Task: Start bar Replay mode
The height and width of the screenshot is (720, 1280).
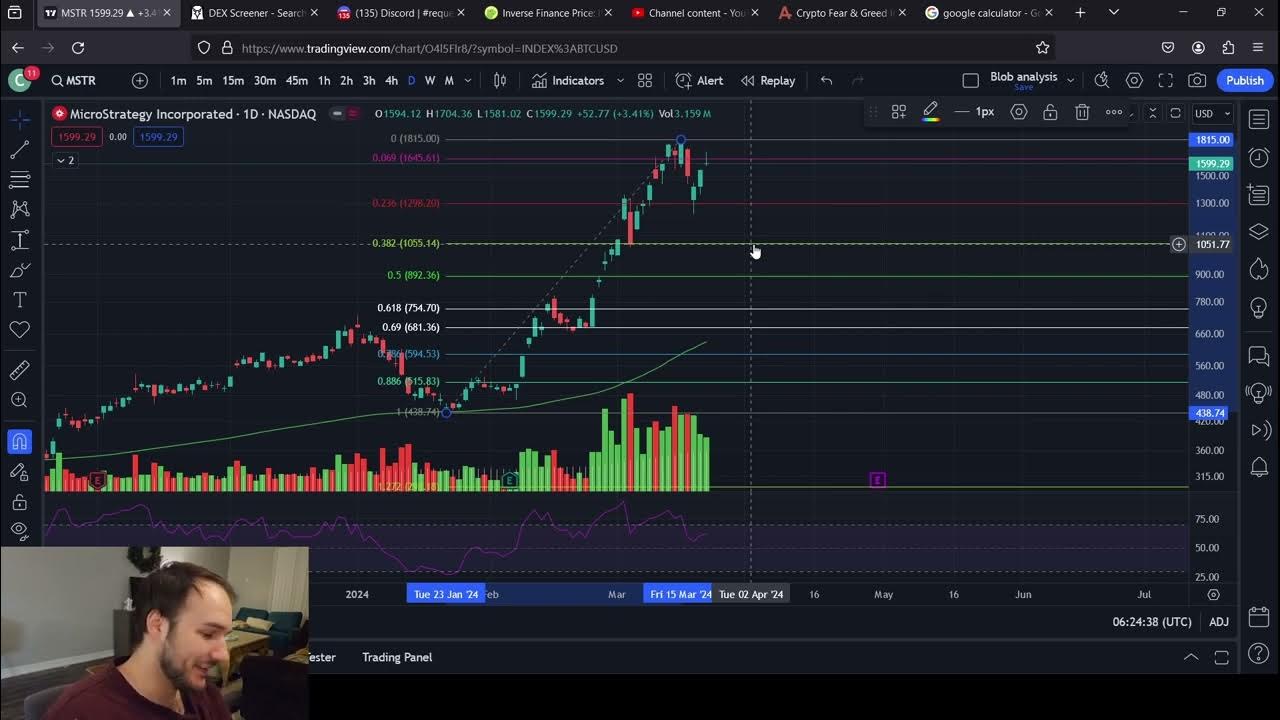Action: tap(768, 81)
